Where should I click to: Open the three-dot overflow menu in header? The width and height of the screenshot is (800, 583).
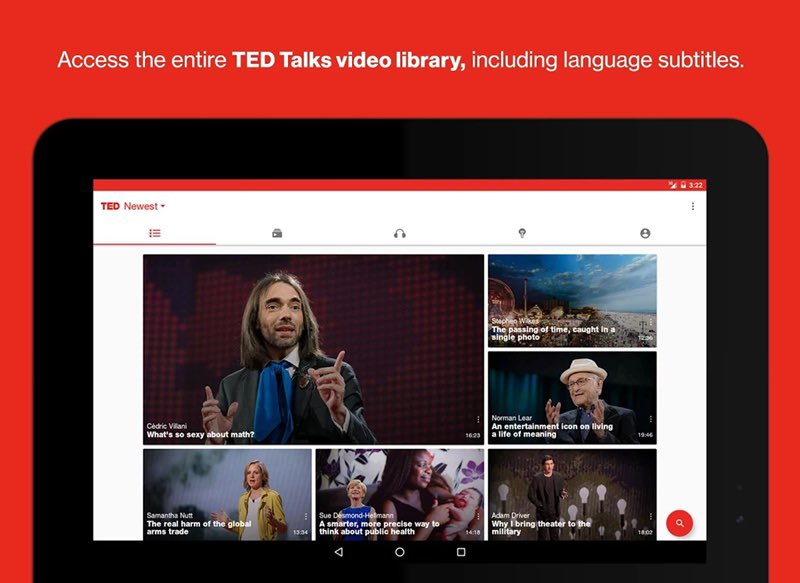pyautogui.click(x=692, y=206)
